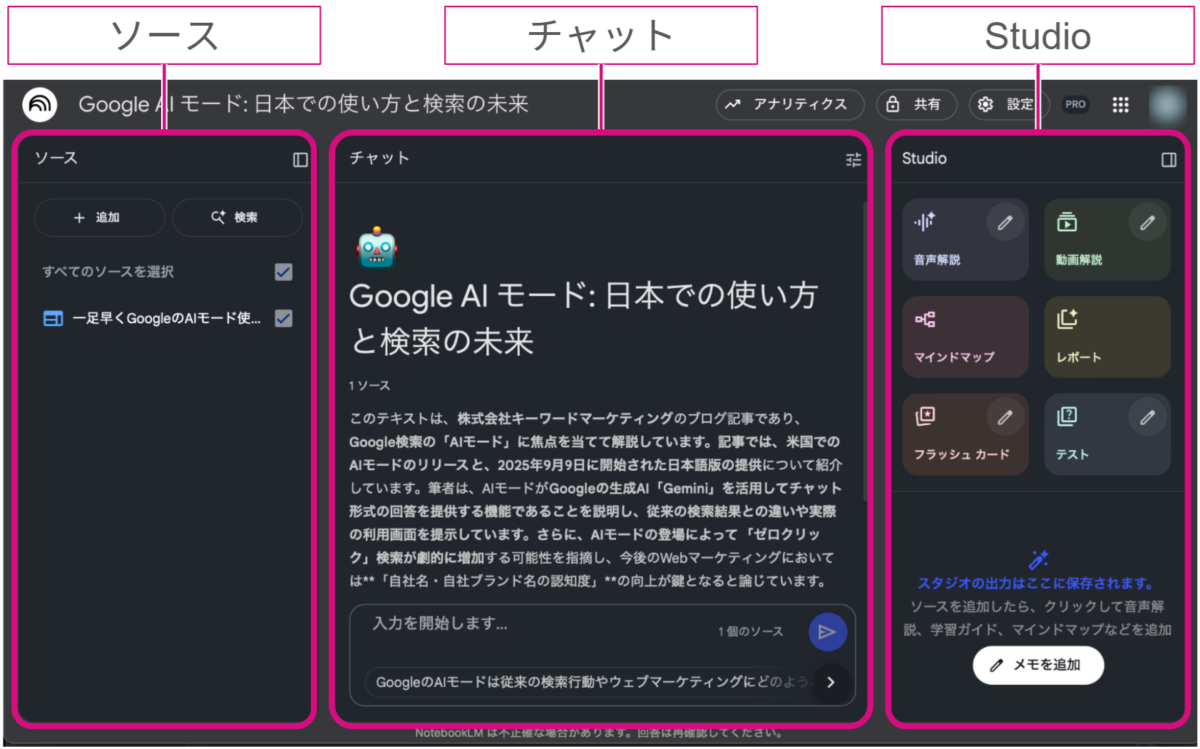
Task: Collapse the Studio panel using its icon
Action: pyautogui.click(x=1168, y=159)
